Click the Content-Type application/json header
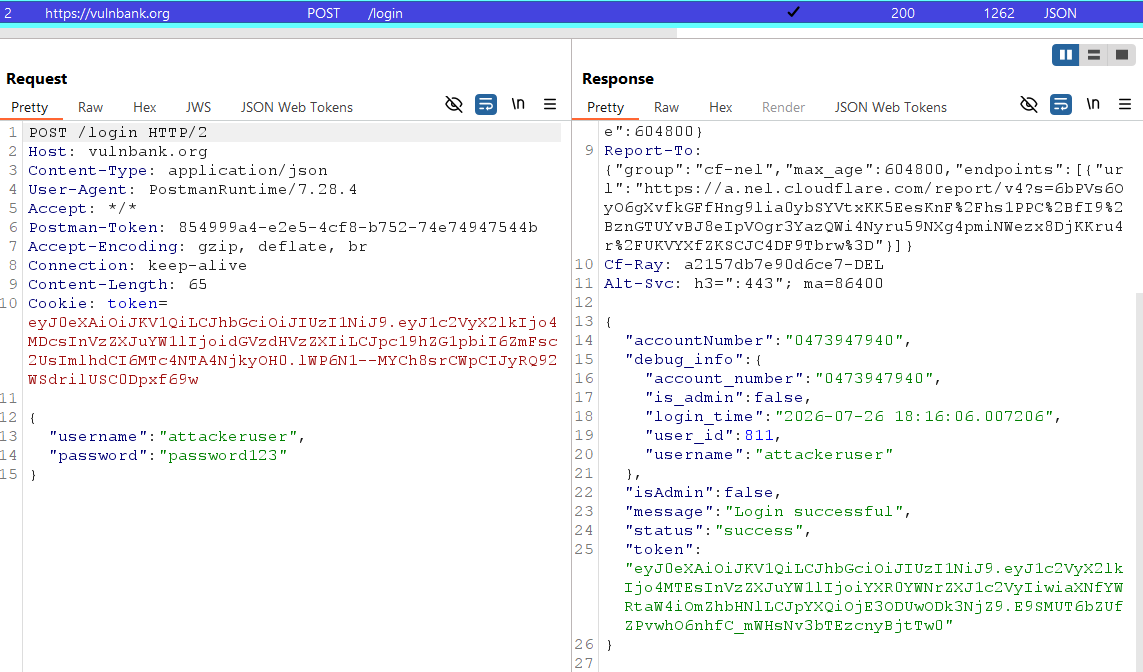The width and height of the screenshot is (1143, 672). [178, 171]
